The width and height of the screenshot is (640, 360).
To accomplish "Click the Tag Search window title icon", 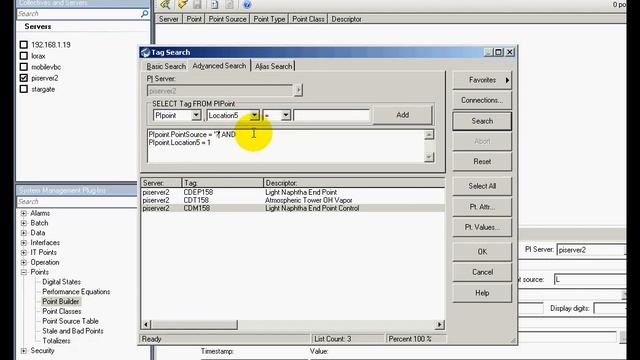I will coord(145,52).
